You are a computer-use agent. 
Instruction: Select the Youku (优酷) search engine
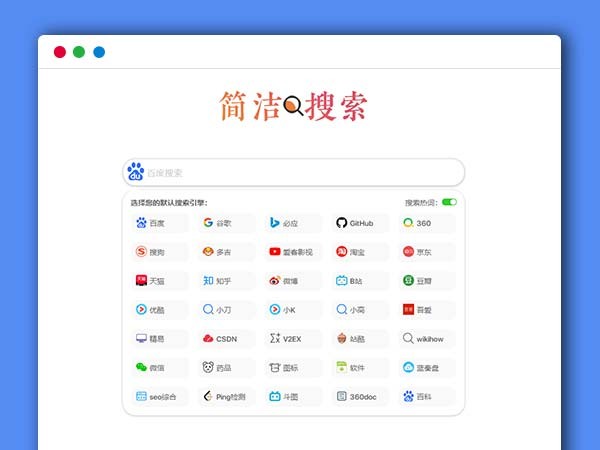159,310
